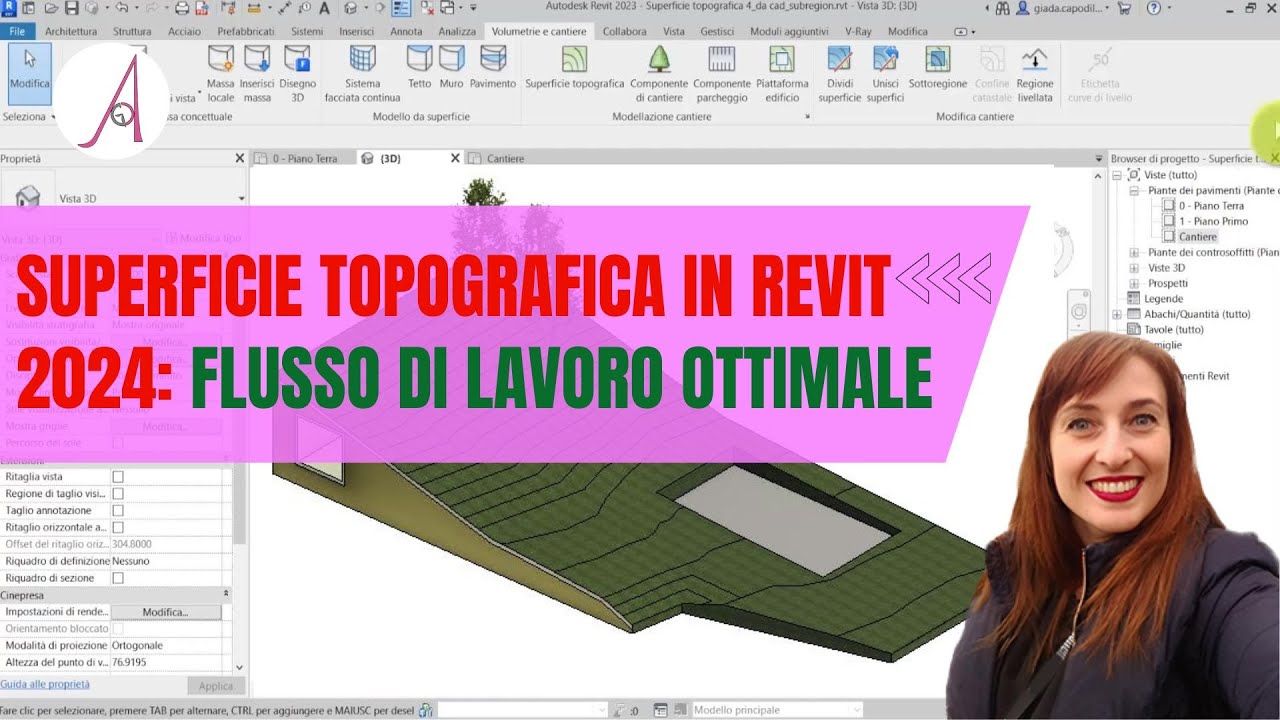Switch to the Annota ribbon tab
The width and height of the screenshot is (1280, 720).
pos(406,31)
